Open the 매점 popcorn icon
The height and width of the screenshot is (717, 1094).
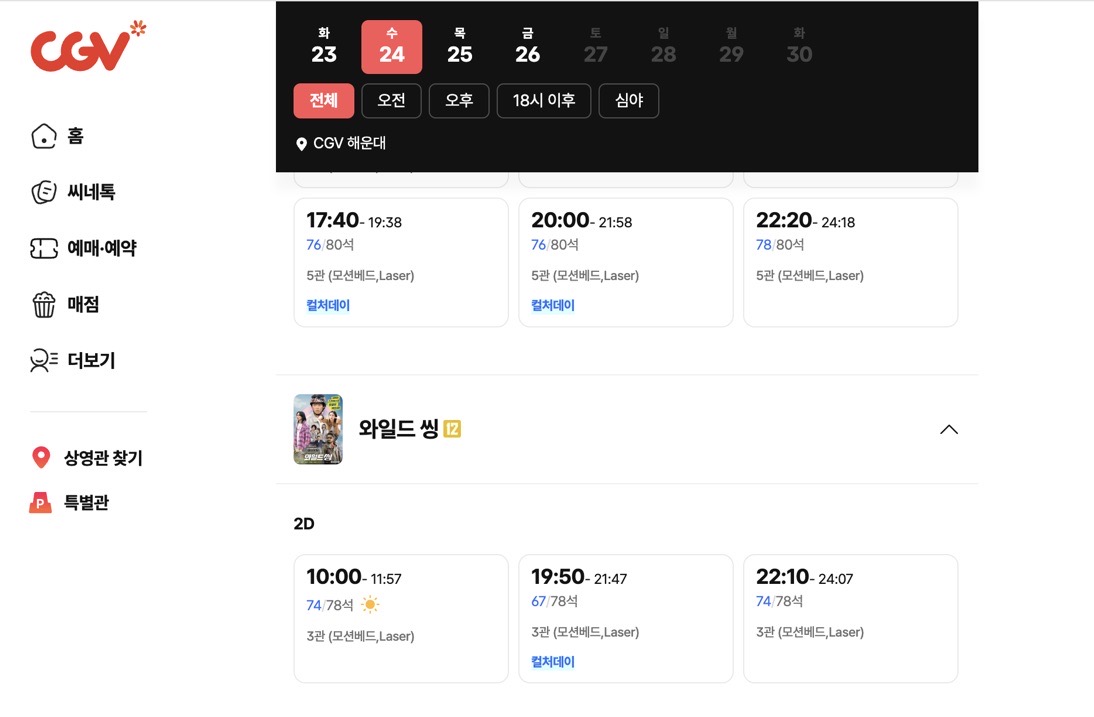point(44,304)
